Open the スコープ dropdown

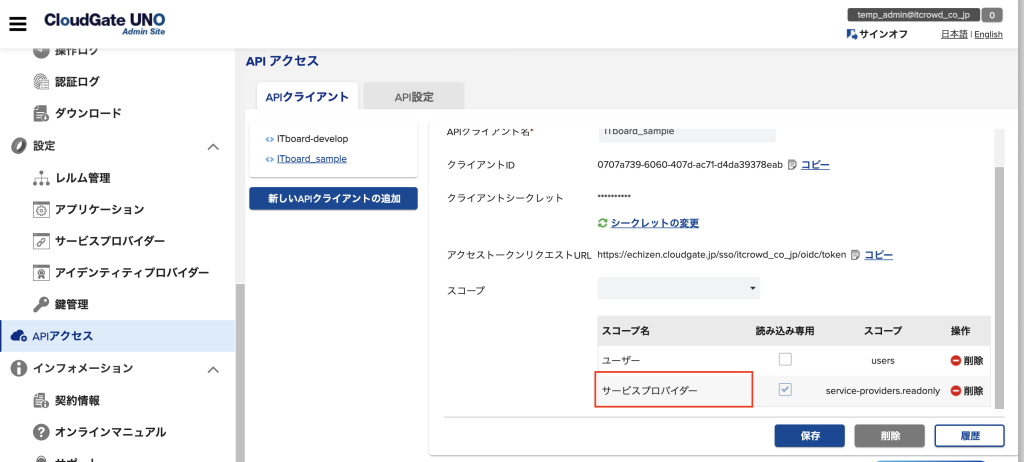pyautogui.click(x=678, y=289)
